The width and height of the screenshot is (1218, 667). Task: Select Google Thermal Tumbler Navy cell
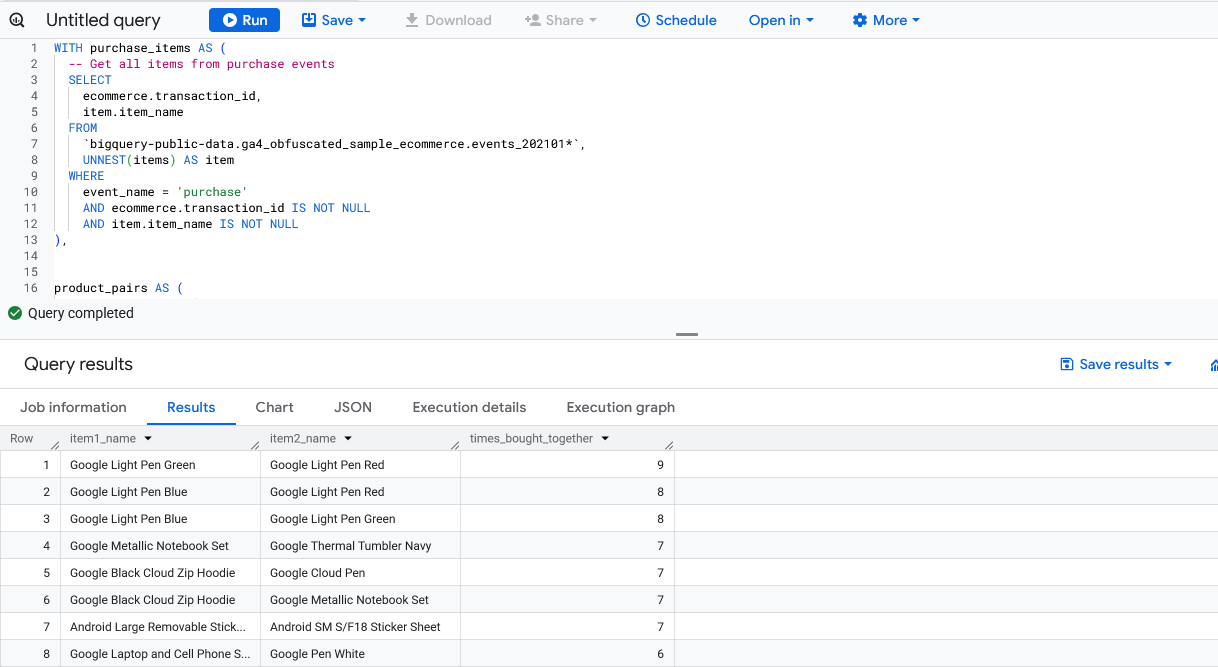coord(360,546)
